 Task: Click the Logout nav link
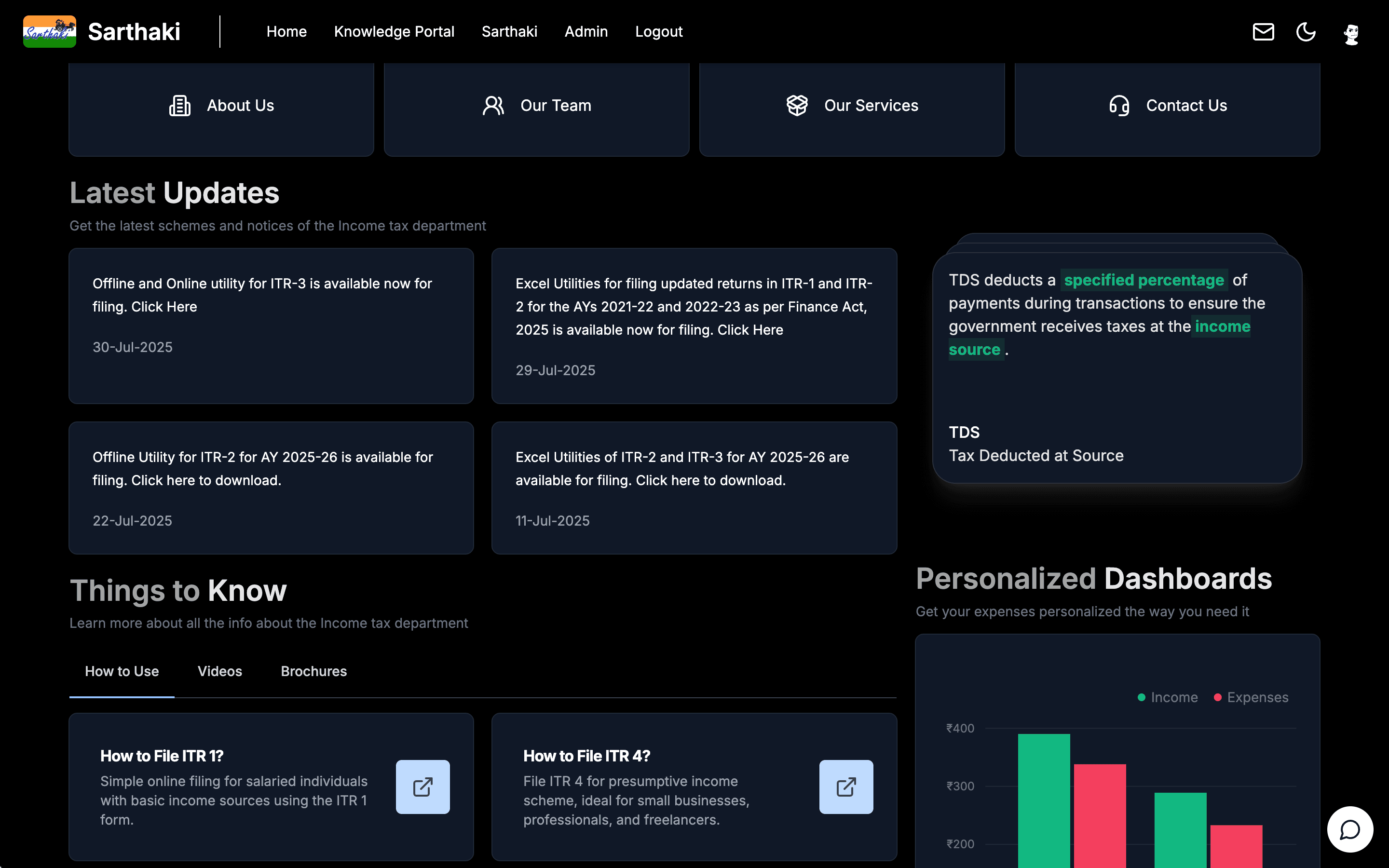pyautogui.click(x=658, y=31)
